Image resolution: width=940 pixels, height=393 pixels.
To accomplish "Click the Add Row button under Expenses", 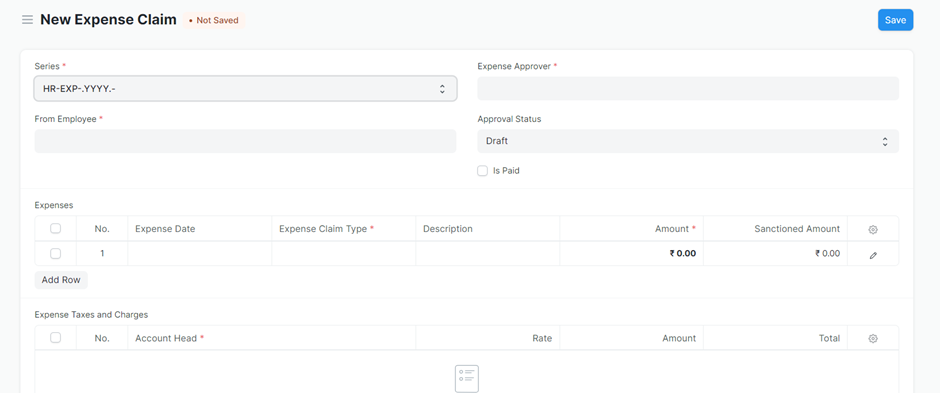I will pos(61,280).
